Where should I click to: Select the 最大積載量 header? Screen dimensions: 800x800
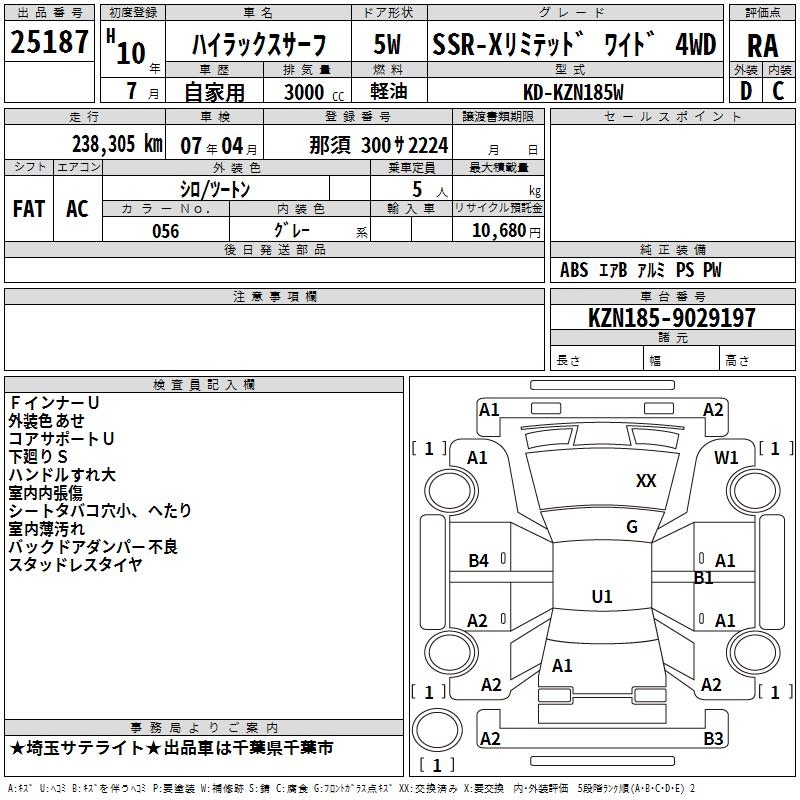click(498, 167)
